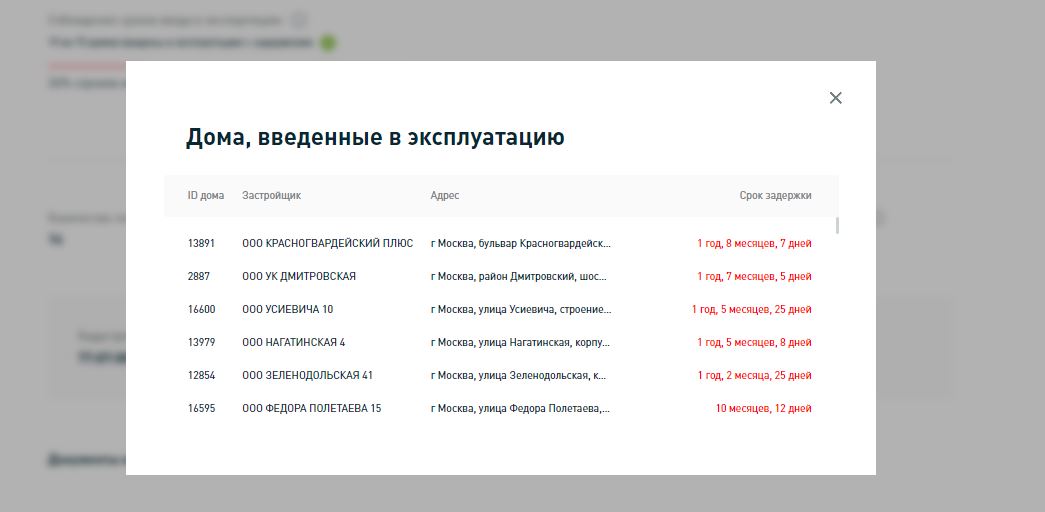Viewport: 1045px width, 512px height.
Task: Click address on улица Усиевича
Action: 521,309
